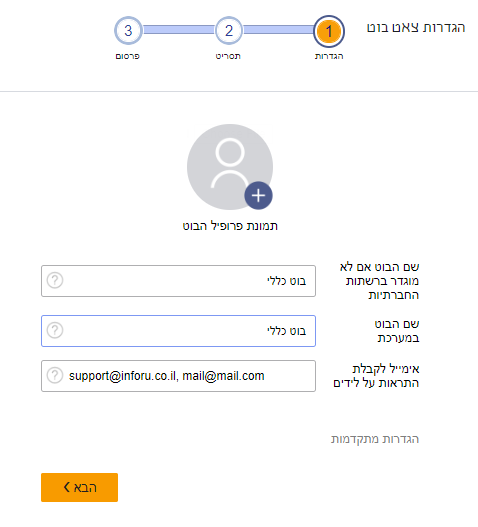This screenshot has width=478, height=527.
Task: Click help icon in system bot name field
Action: coord(55,330)
